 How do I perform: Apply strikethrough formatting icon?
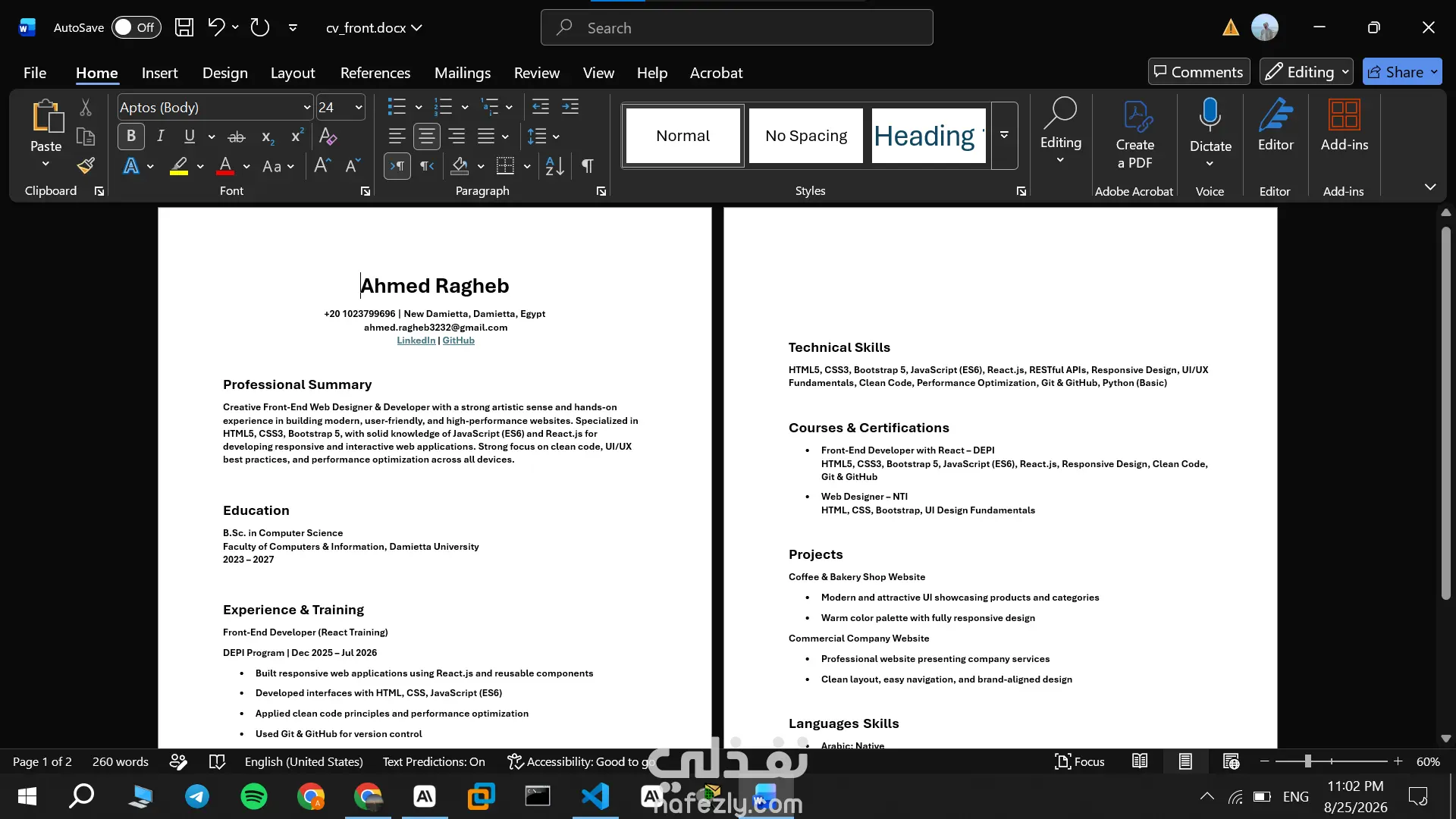(237, 136)
